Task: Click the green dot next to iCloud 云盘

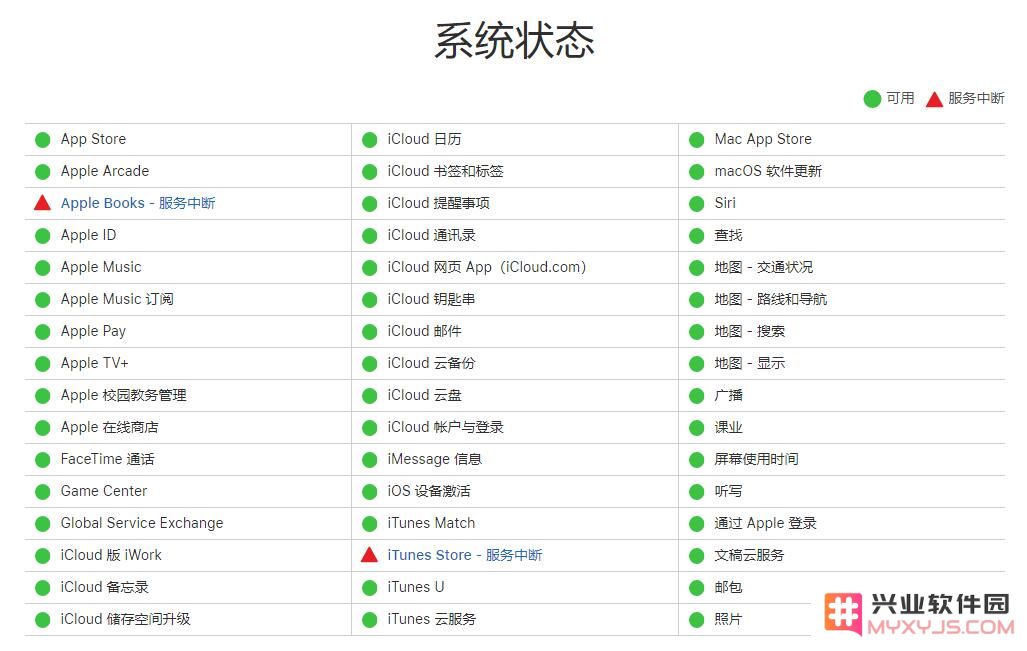Action: point(369,396)
